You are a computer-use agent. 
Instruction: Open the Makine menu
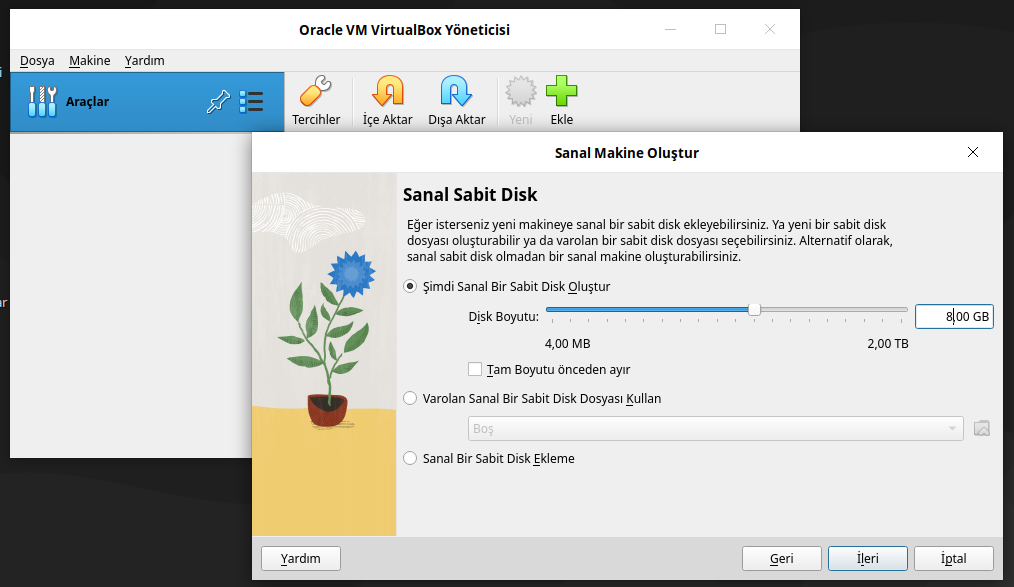coord(89,61)
